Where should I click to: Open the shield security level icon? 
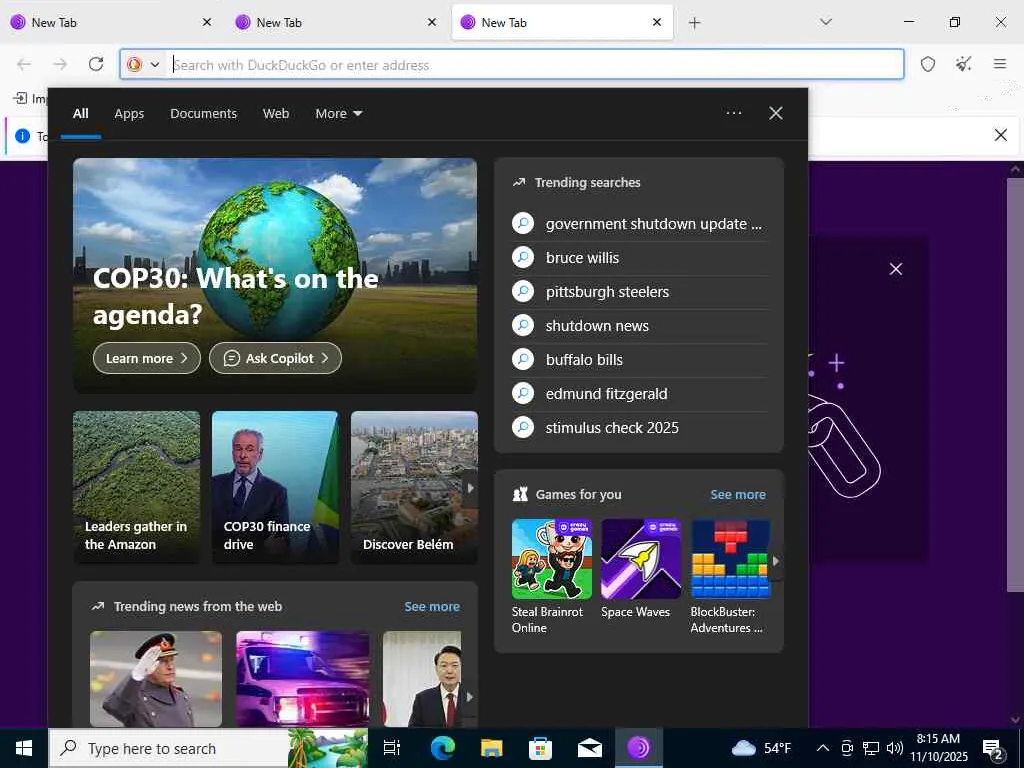[928, 64]
